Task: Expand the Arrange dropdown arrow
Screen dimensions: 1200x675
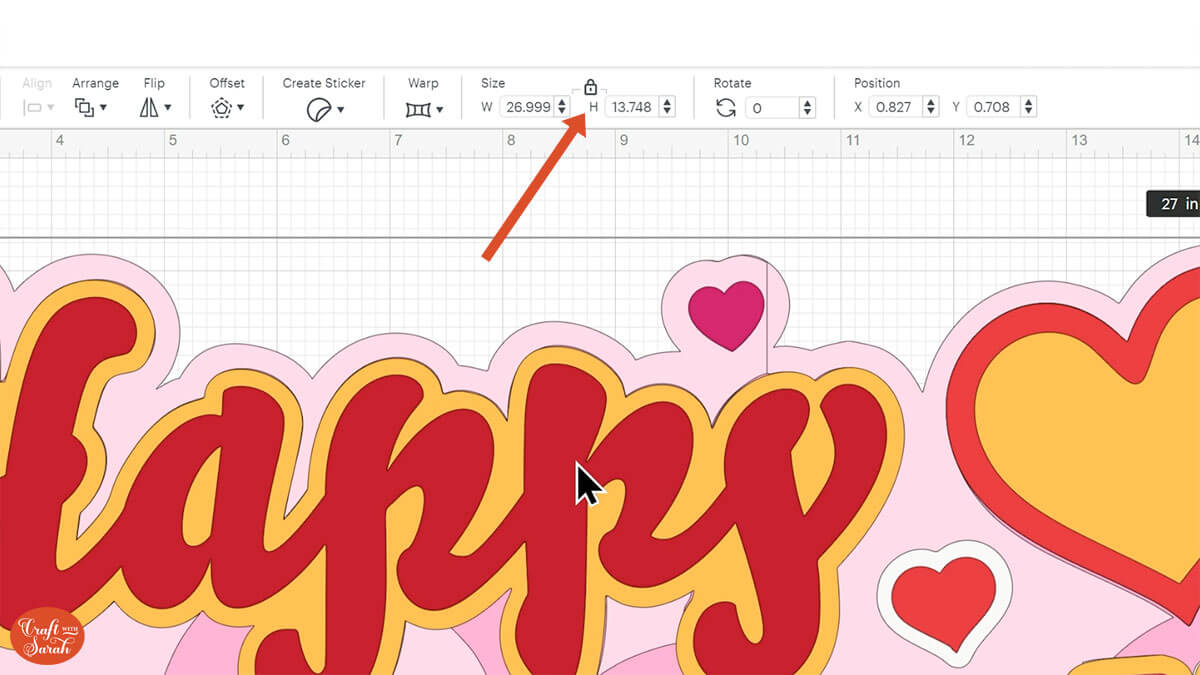Action: pos(103,108)
